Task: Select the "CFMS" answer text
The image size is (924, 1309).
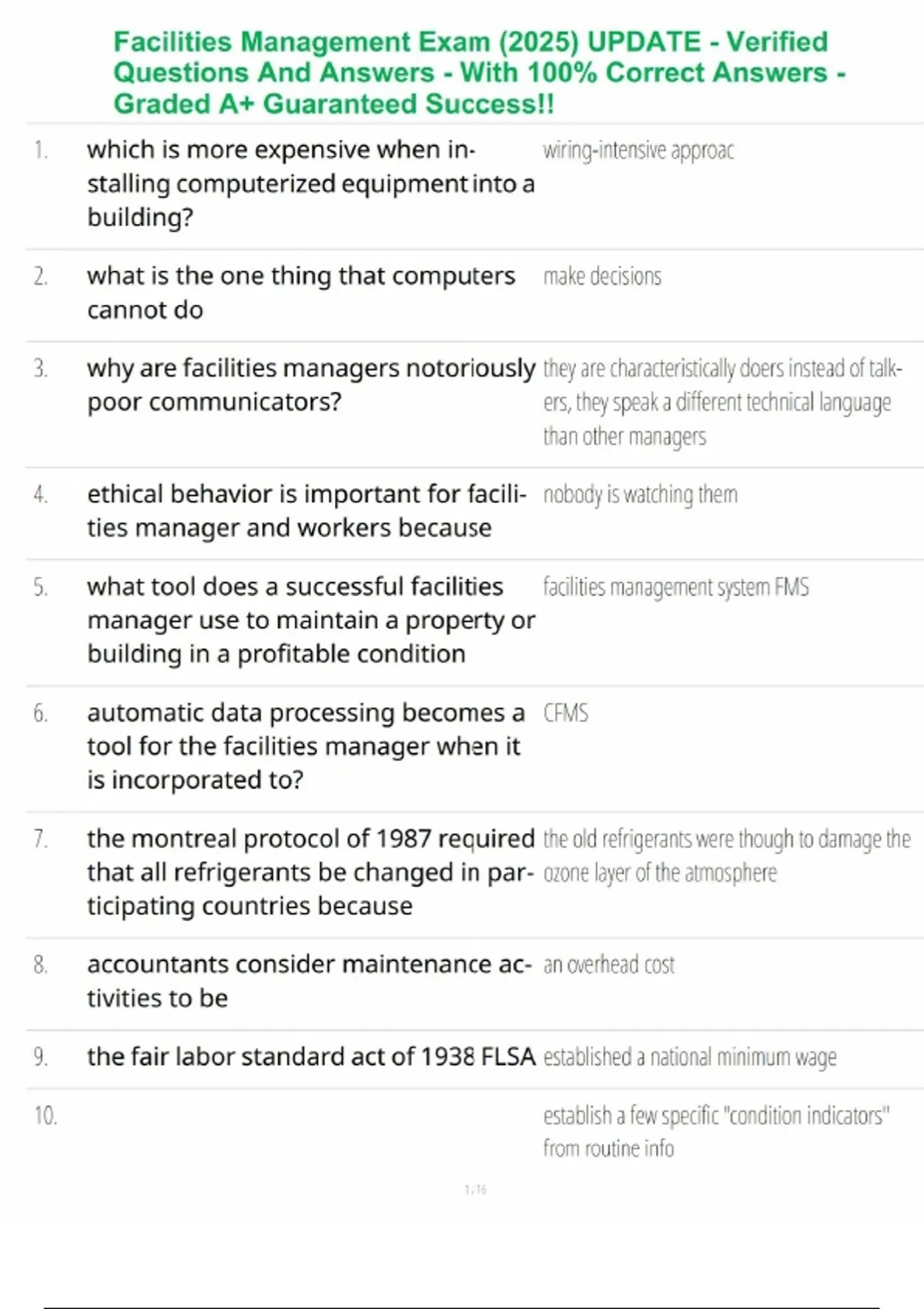Action: pos(566,713)
